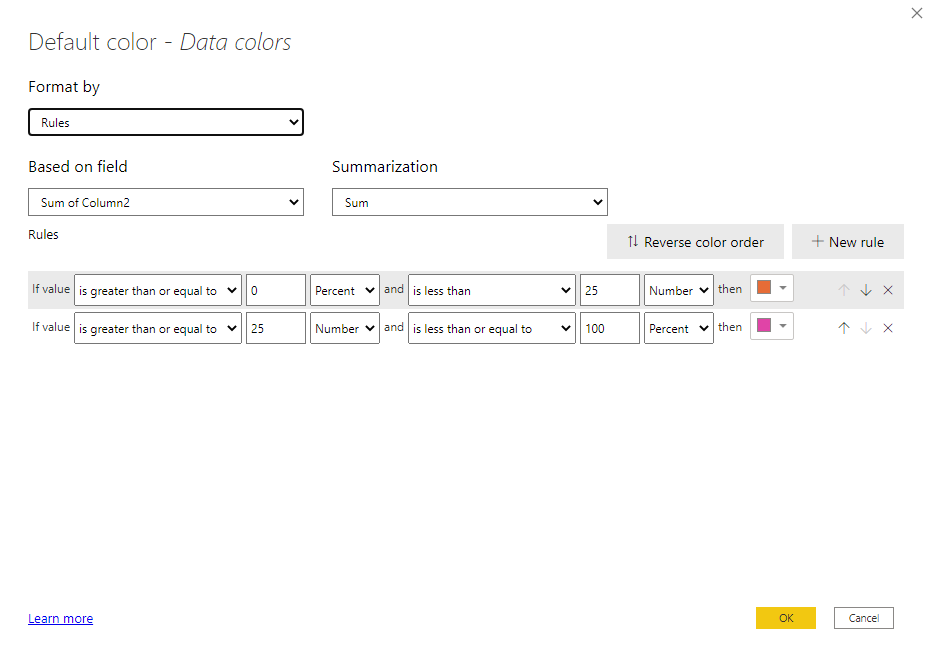Screen dimensions: 932x657
Task: Open the pink color swatch picker
Action: [772, 326]
